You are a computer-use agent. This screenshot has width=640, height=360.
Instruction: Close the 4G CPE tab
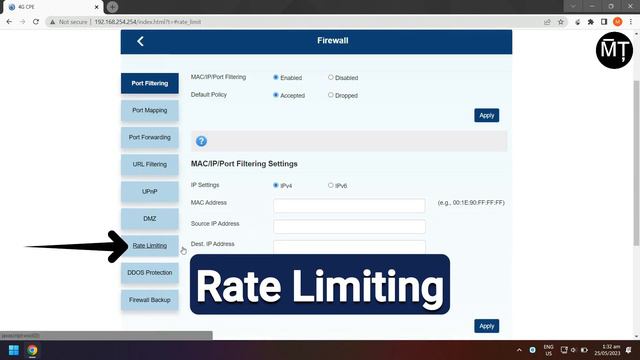tap(97, 7)
